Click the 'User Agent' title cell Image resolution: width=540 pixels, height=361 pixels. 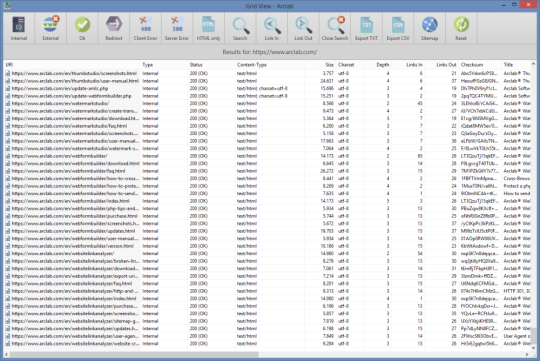517,336
